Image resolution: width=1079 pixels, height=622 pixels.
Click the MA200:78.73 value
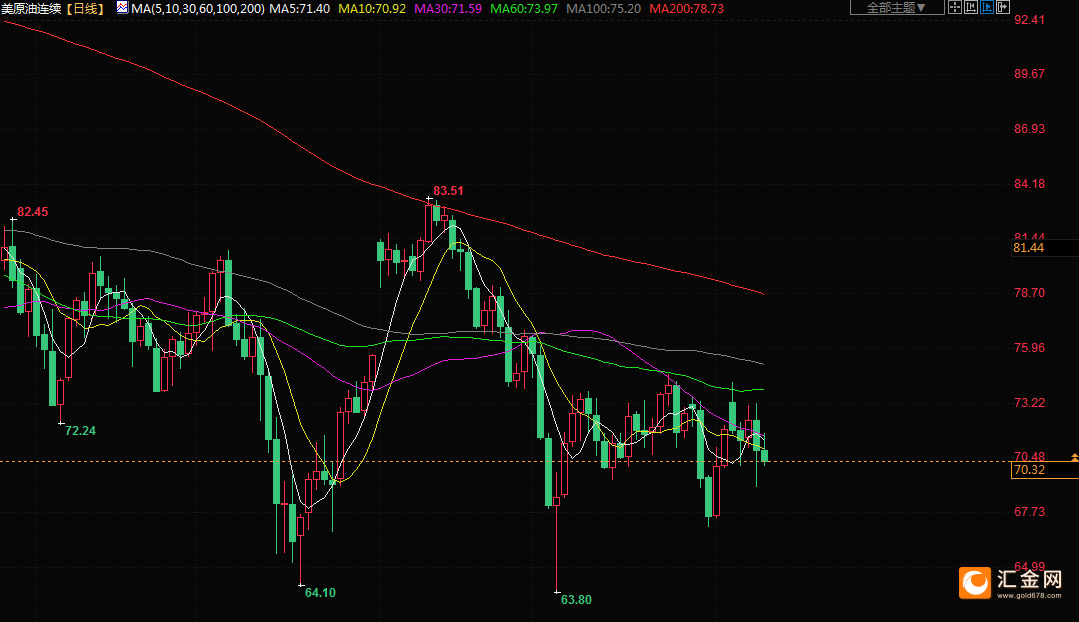pyautogui.click(x=687, y=9)
